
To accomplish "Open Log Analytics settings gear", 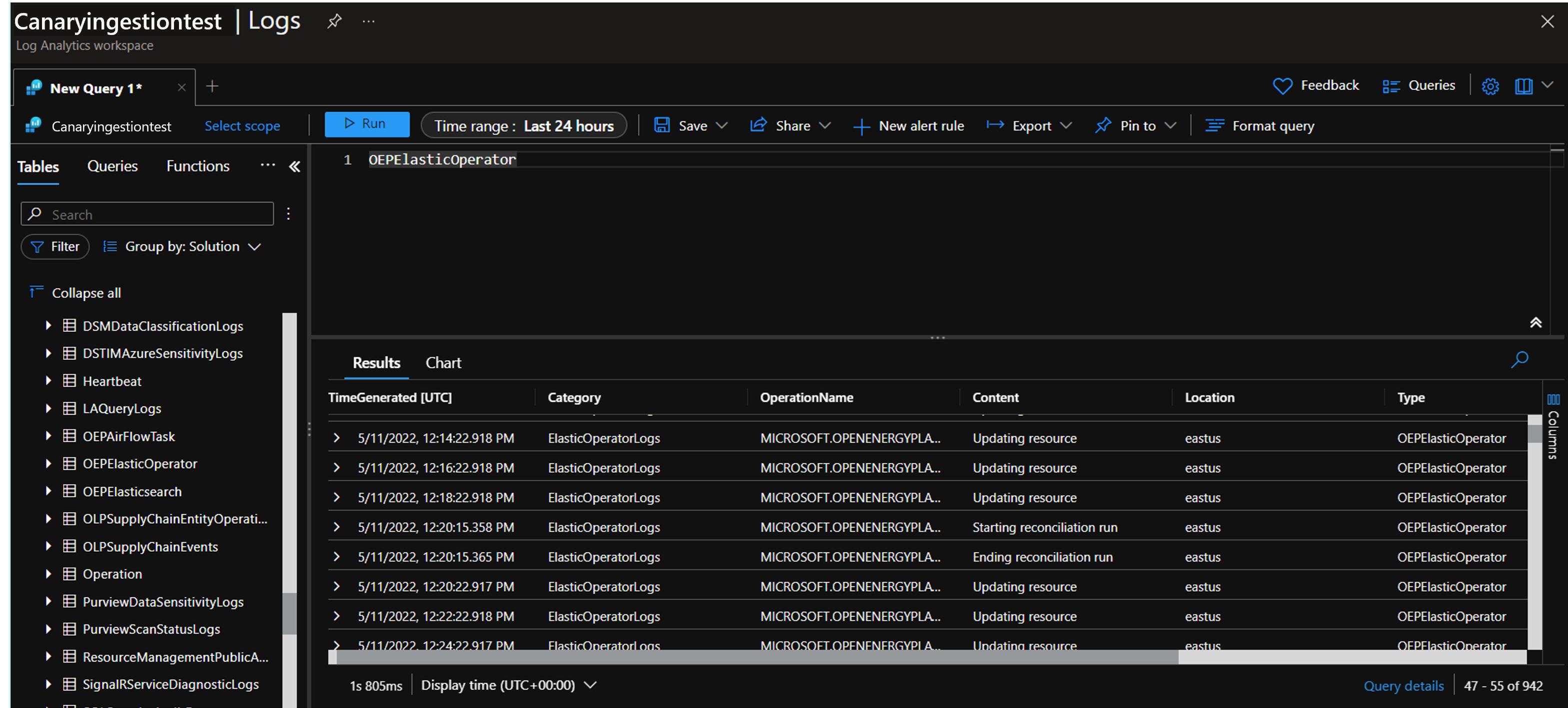I will point(1490,85).
